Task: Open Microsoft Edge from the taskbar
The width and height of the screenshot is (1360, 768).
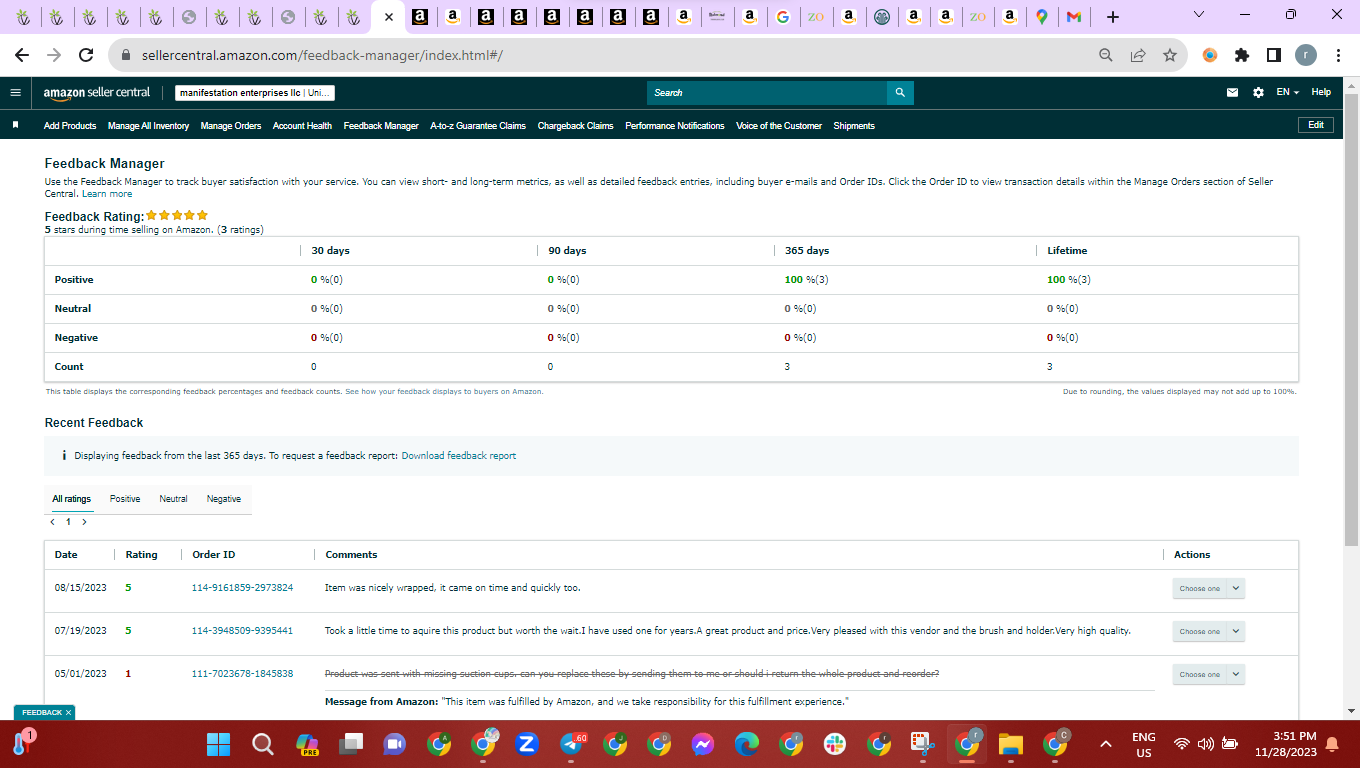Action: (747, 744)
